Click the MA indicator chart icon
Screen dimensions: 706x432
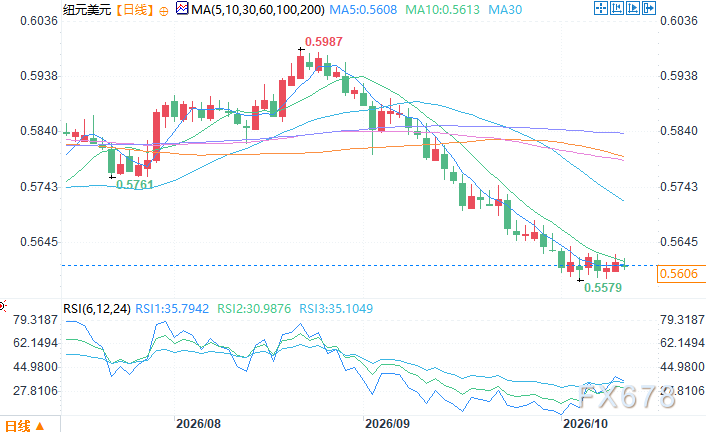[x=182, y=8]
